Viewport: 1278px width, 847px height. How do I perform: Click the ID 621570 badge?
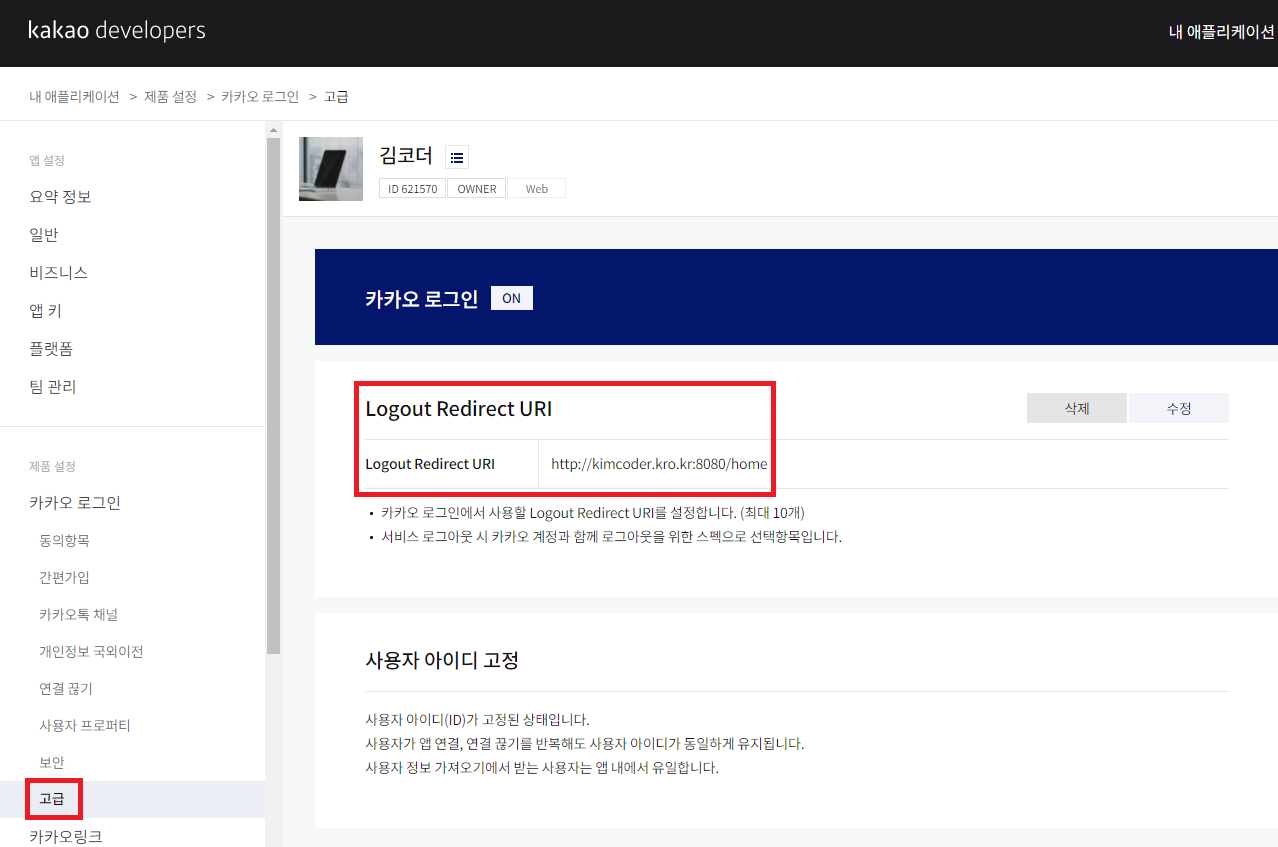(412, 188)
